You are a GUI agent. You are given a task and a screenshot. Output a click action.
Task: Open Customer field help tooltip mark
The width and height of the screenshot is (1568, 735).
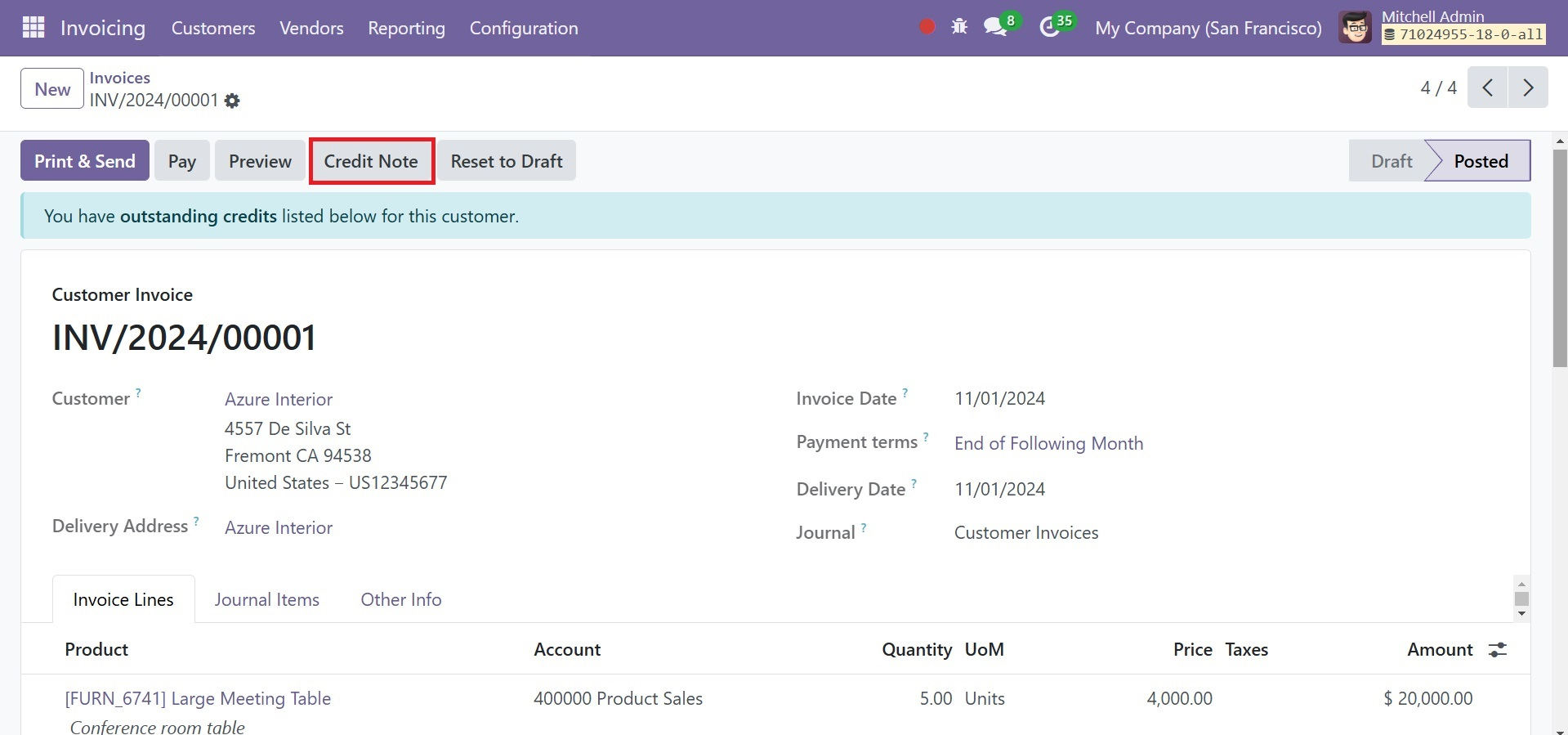pyautogui.click(x=138, y=393)
